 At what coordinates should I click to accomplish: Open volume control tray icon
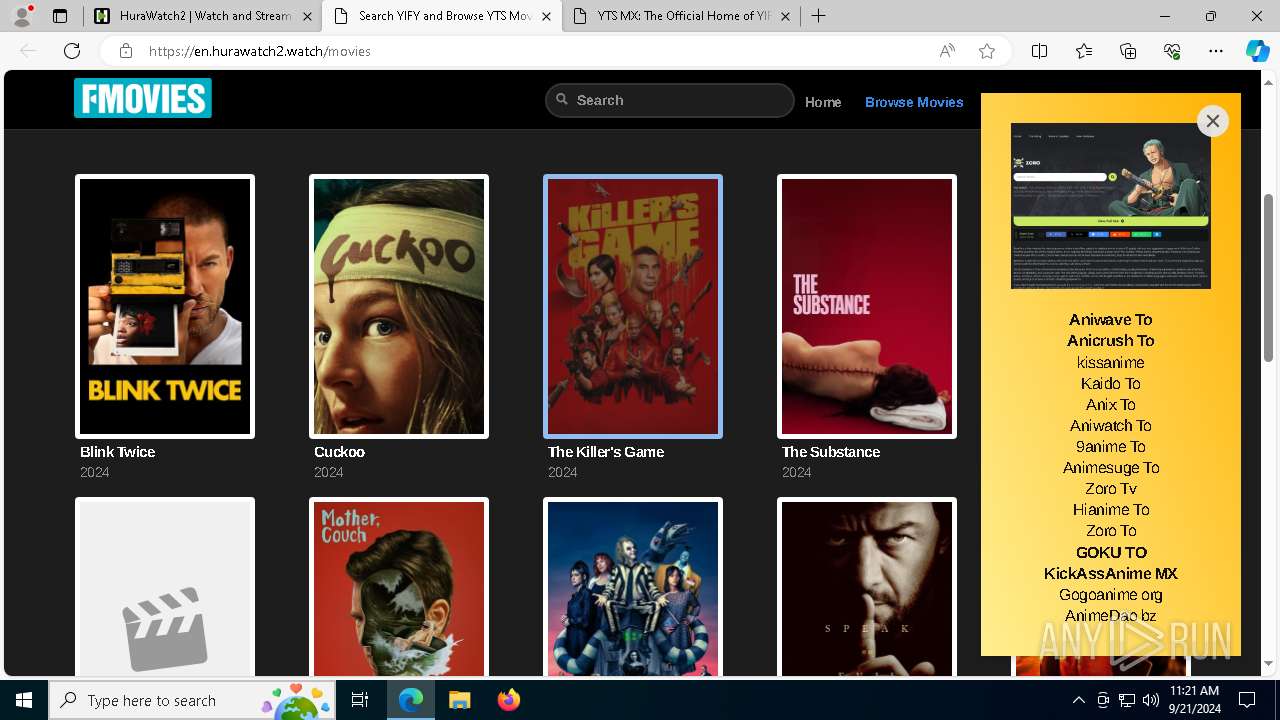click(x=1150, y=700)
